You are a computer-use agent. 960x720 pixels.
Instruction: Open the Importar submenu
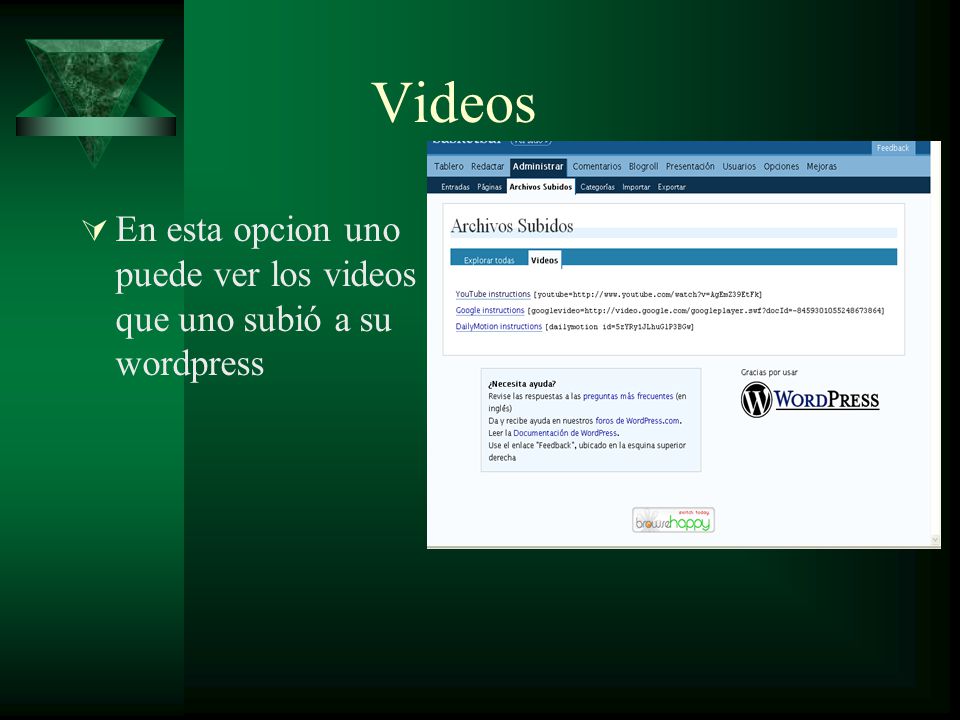[636, 187]
